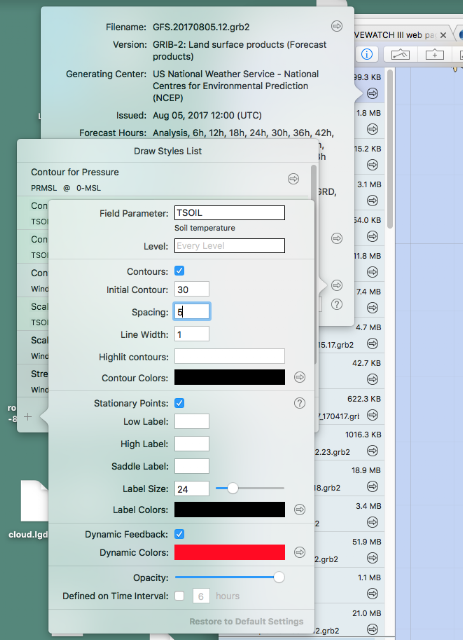Click the arrow icon for the 21.0 MB file
Viewport: 463px width, 640px height.
click(x=372, y=629)
